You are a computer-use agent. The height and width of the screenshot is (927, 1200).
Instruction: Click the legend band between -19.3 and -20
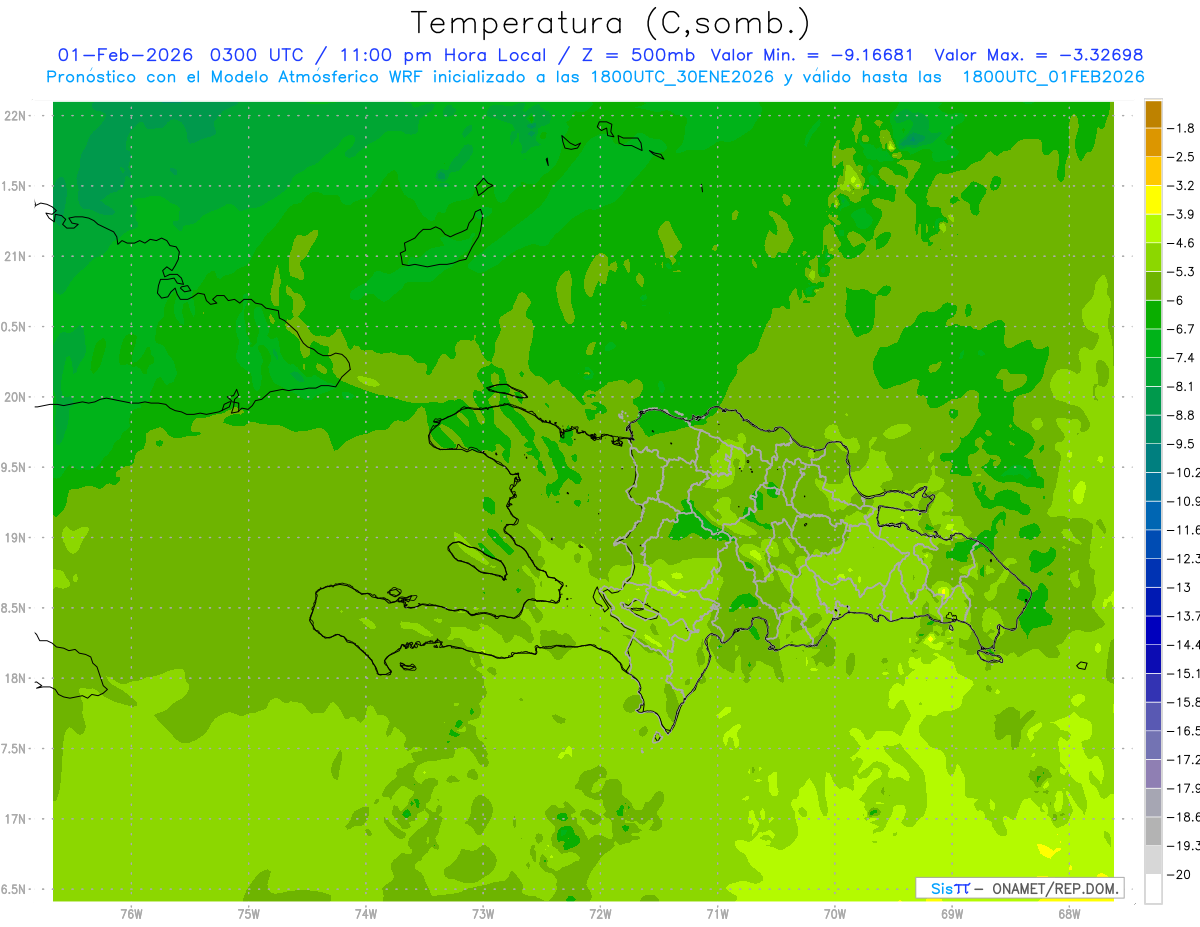(1153, 859)
